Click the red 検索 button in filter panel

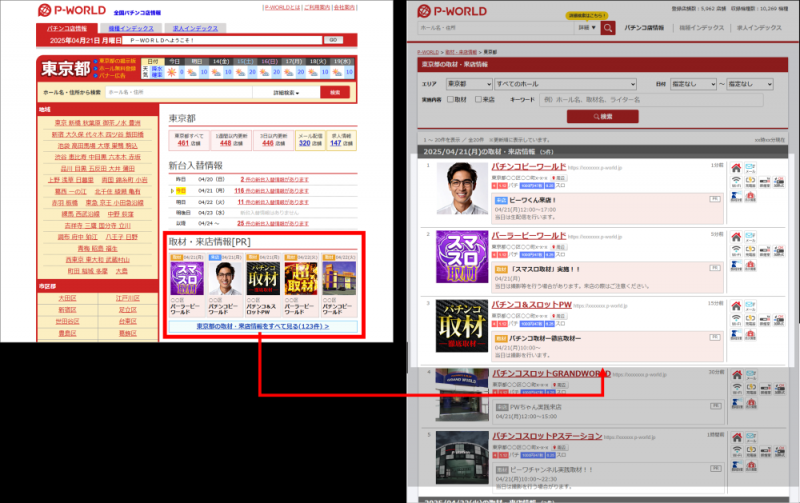point(603,117)
